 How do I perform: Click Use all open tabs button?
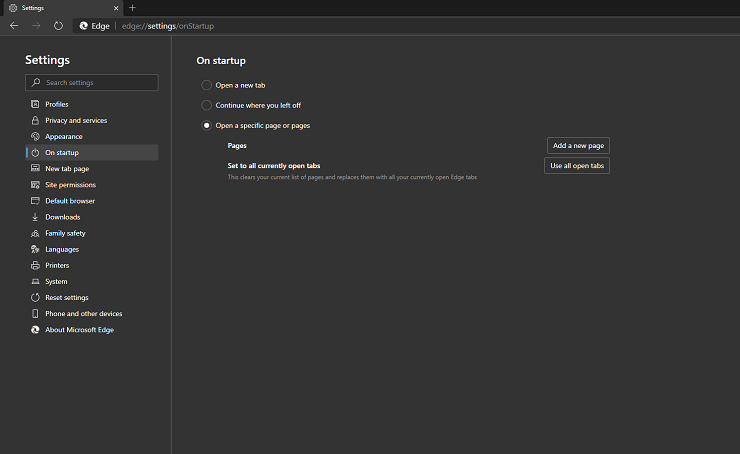pos(577,166)
